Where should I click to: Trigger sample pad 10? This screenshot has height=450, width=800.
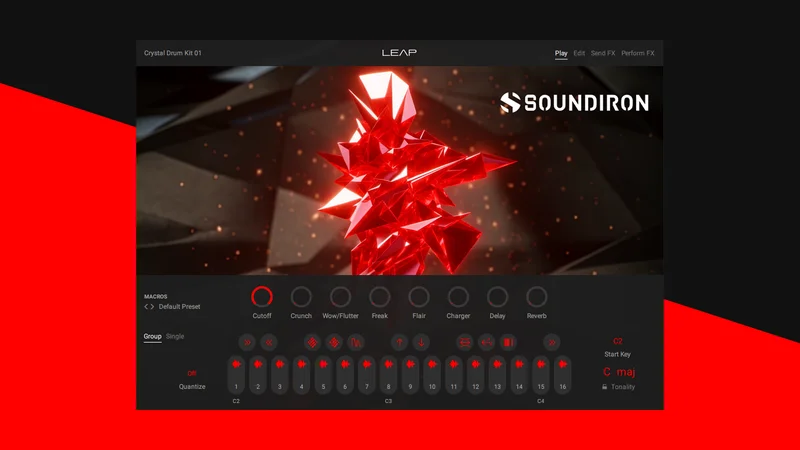(432, 374)
